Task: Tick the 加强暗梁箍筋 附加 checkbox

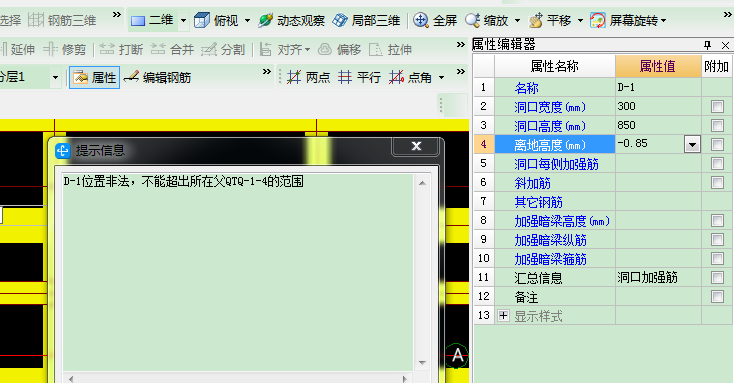Action: [x=717, y=258]
